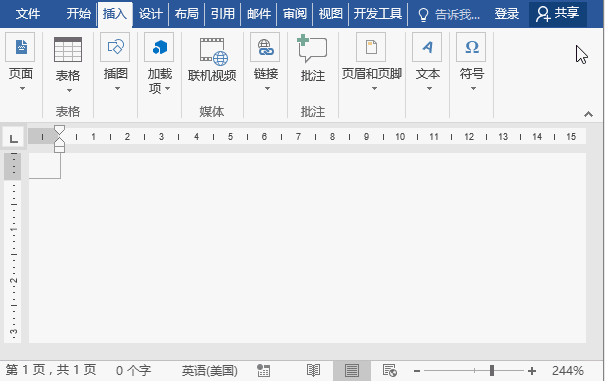Select the 插入 Insert tab

pyautogui.click(x=115, y=14)
